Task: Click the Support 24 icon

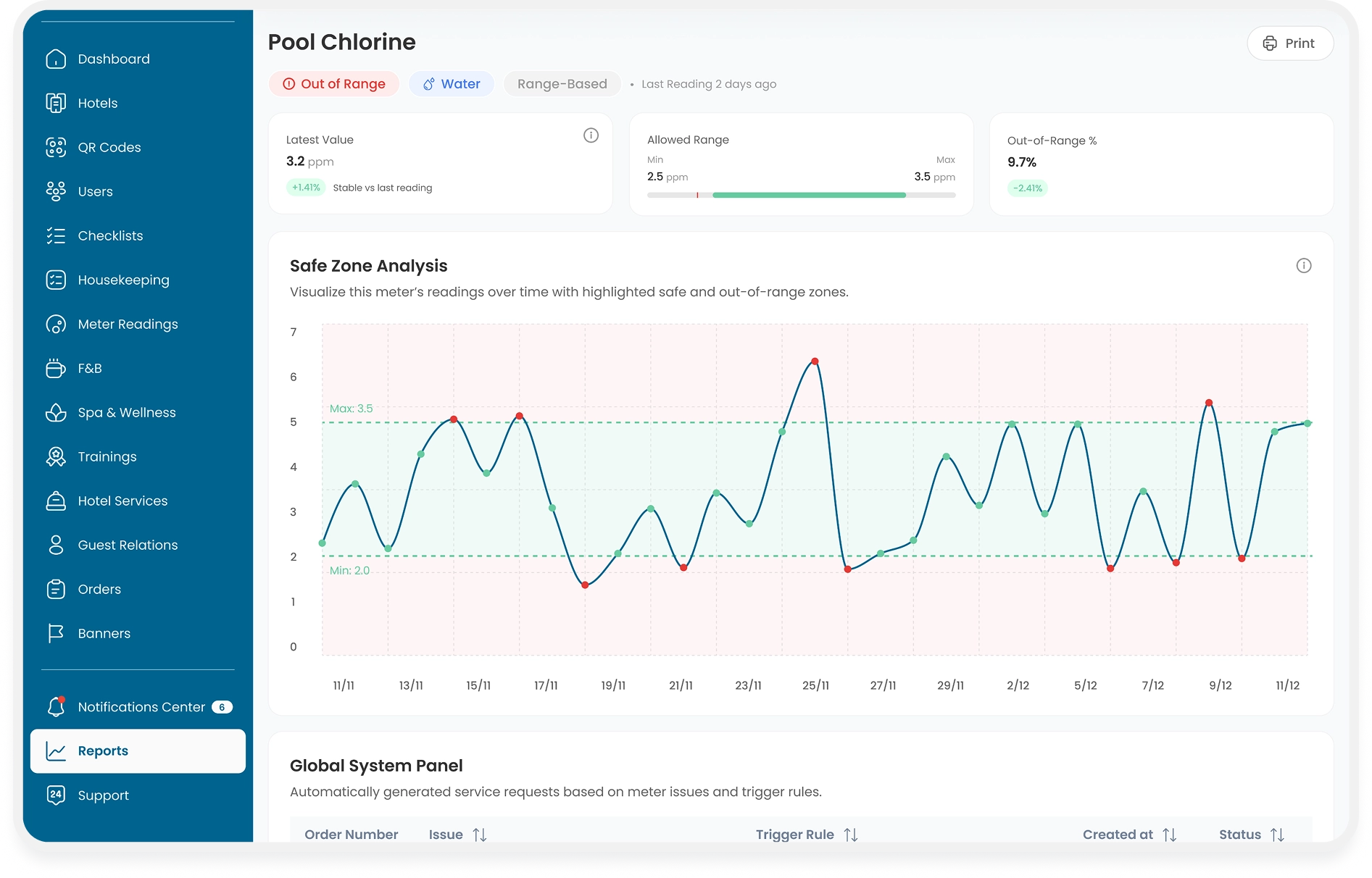Action: click(56, 795)
